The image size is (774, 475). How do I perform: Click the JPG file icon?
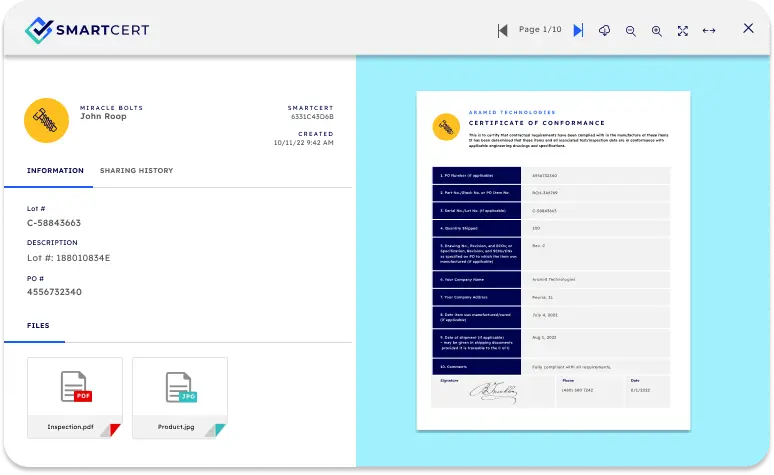[x=181, y=387]
